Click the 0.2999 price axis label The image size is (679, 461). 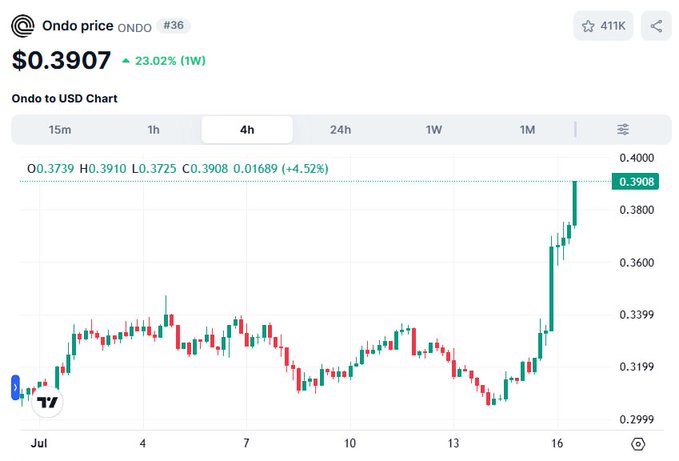637,419
